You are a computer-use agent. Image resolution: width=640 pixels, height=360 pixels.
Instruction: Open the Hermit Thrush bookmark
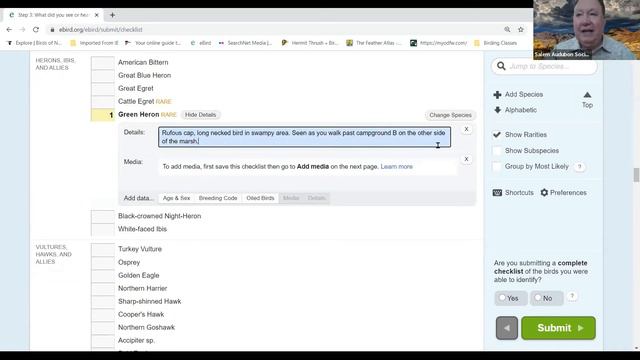point(310,43)
